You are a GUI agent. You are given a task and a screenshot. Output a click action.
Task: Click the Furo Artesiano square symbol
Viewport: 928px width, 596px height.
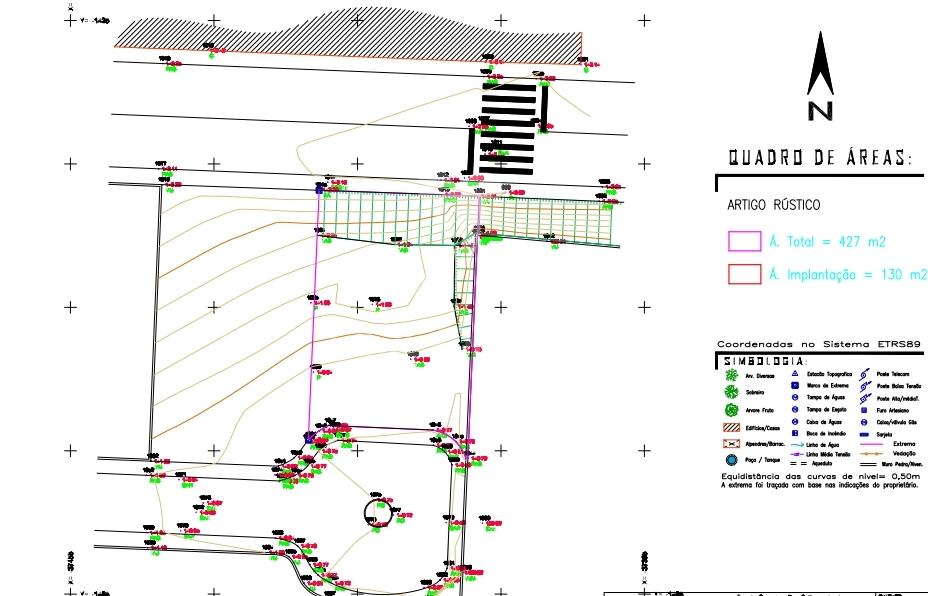[864, 410]
